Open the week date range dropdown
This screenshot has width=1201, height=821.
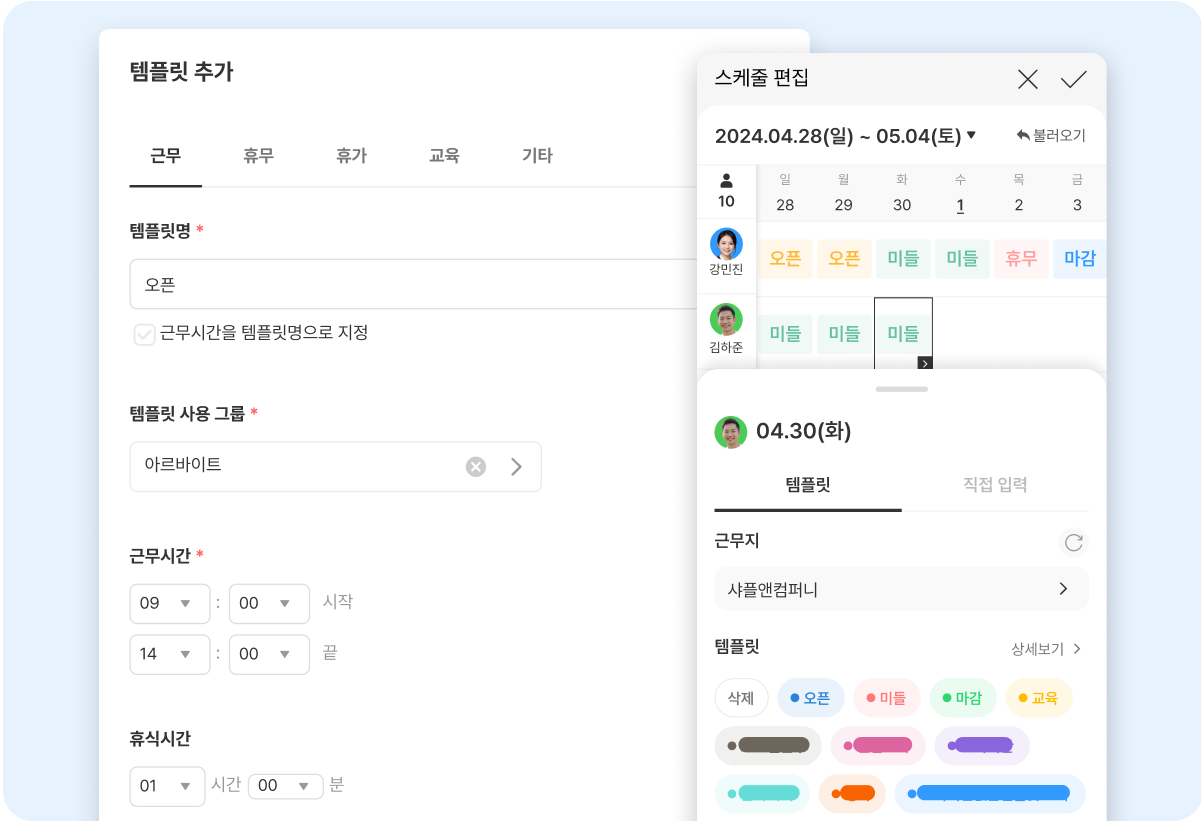click(845, 136)
